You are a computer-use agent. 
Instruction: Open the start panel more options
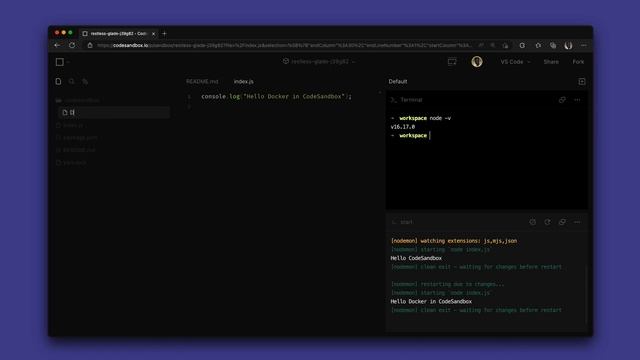pyautogui.click(x=577, y=222)
